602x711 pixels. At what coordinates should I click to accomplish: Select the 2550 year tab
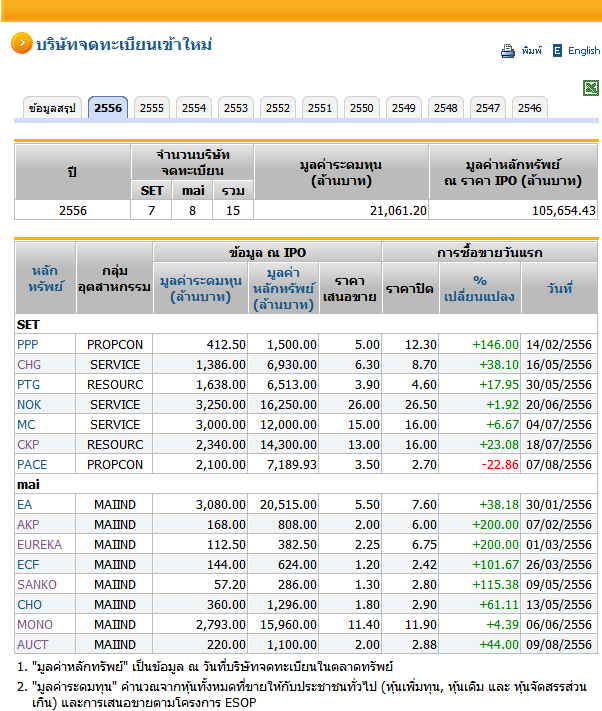point(362,108)
